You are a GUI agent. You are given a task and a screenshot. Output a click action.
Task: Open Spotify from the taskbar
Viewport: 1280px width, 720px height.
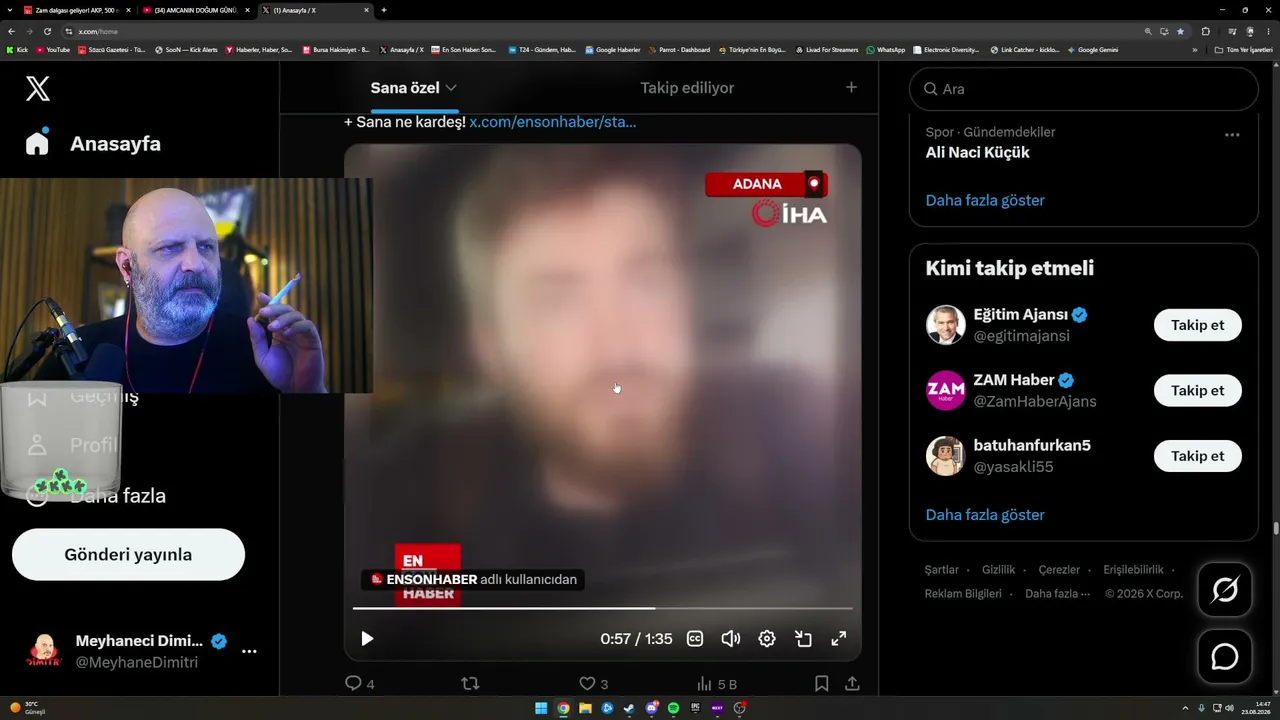point(673,708)
